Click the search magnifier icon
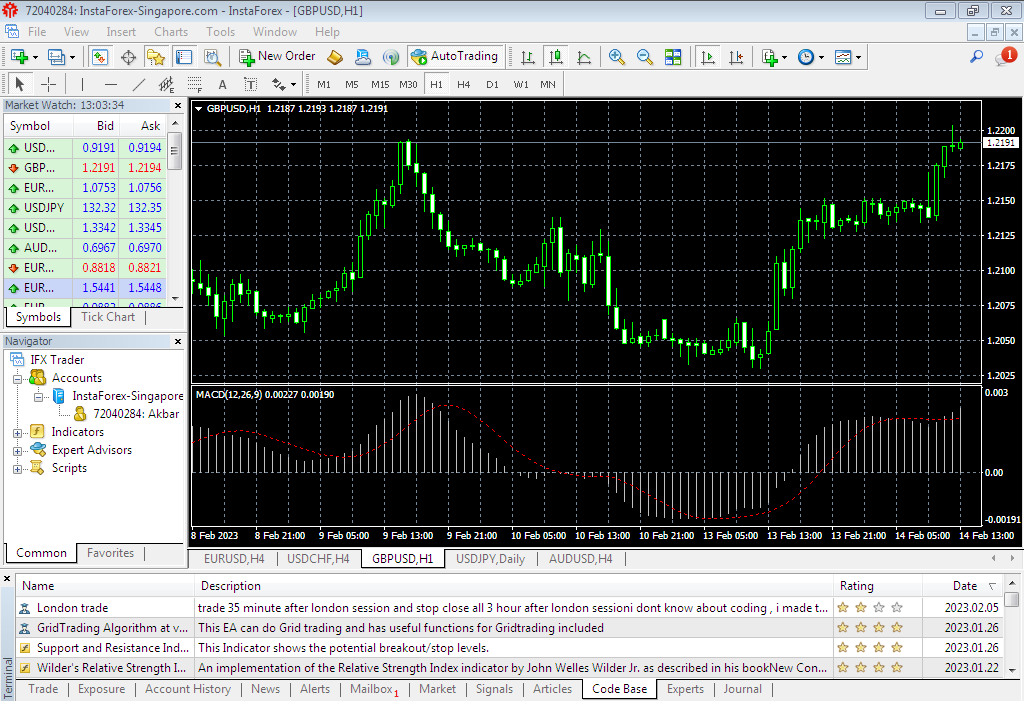Viewport: 1024px width, 701px height. (x=976, y=57)
